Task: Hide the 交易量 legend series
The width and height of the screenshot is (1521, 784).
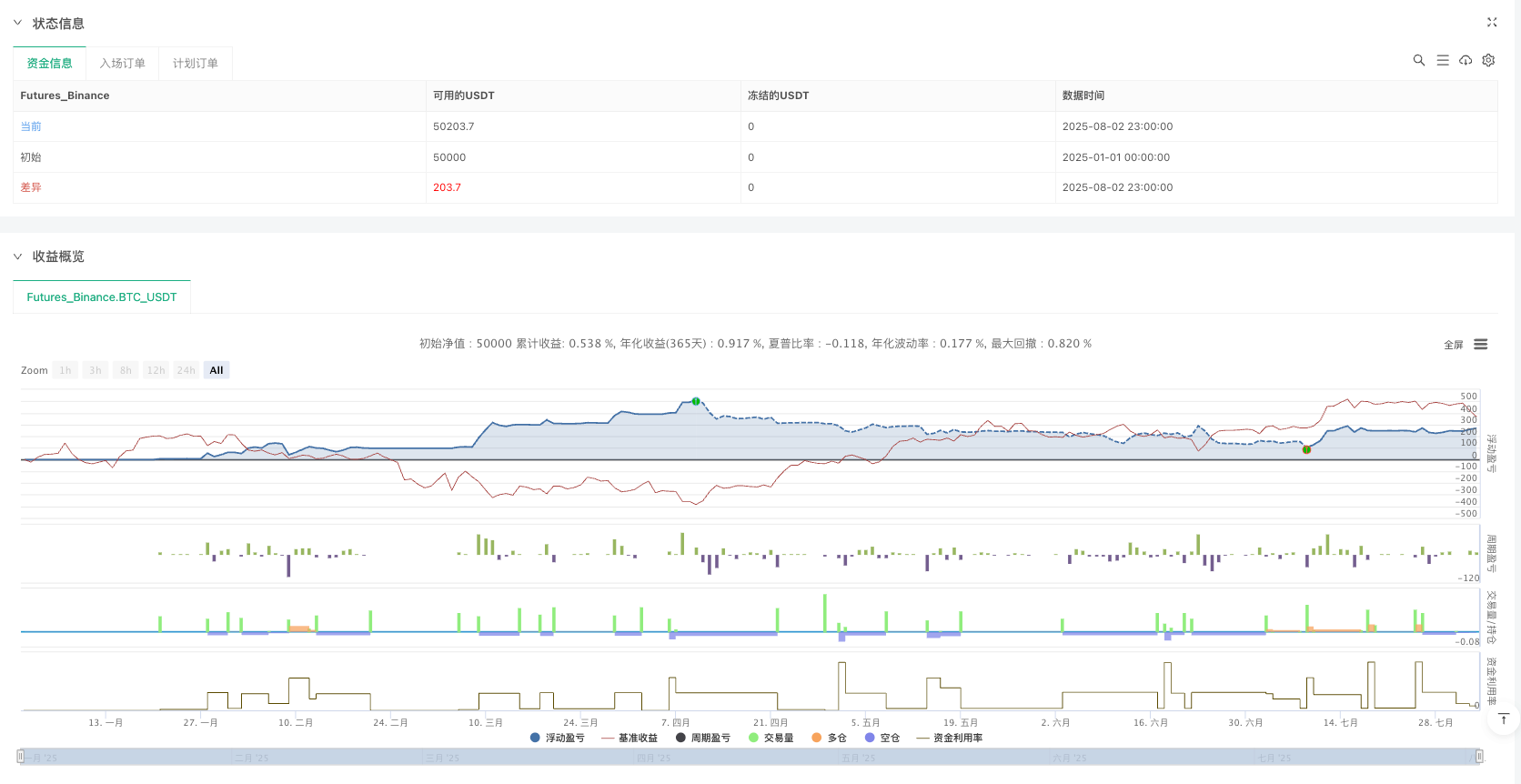Action: pyautogui.click(x=771, y=738)
